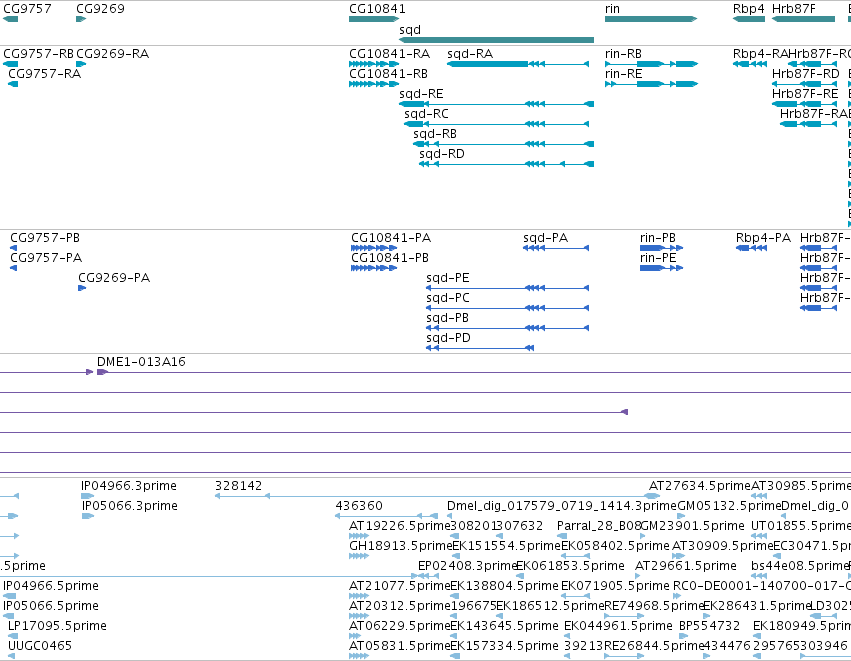Click EST GM23901.5prime label
This screenshot has height=661, width=851.
(x=693, y=526)
